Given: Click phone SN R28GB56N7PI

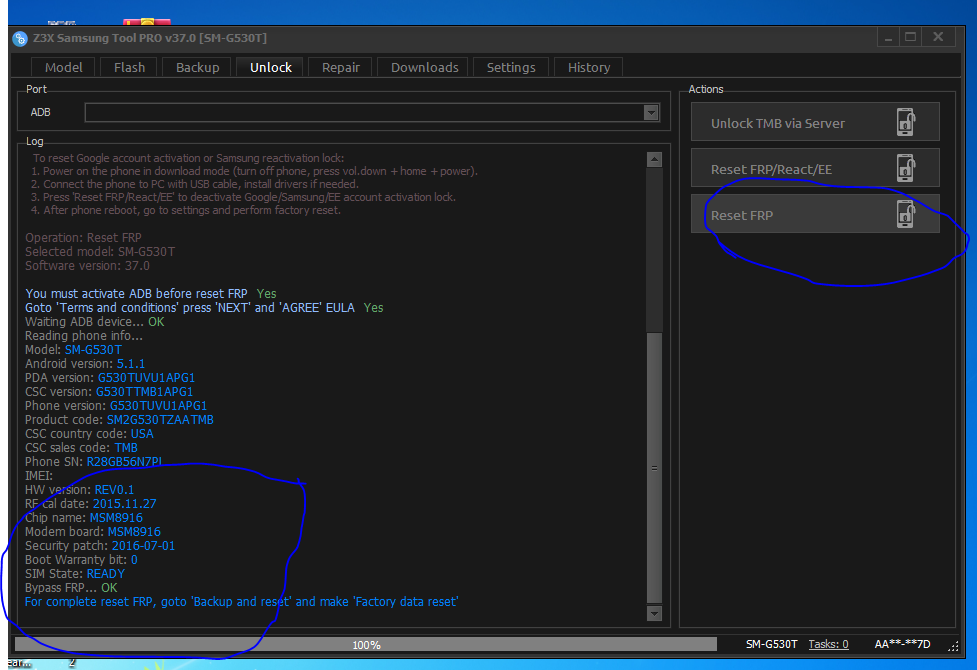Looking at the screenshot, I should click(x=124, y=462).
